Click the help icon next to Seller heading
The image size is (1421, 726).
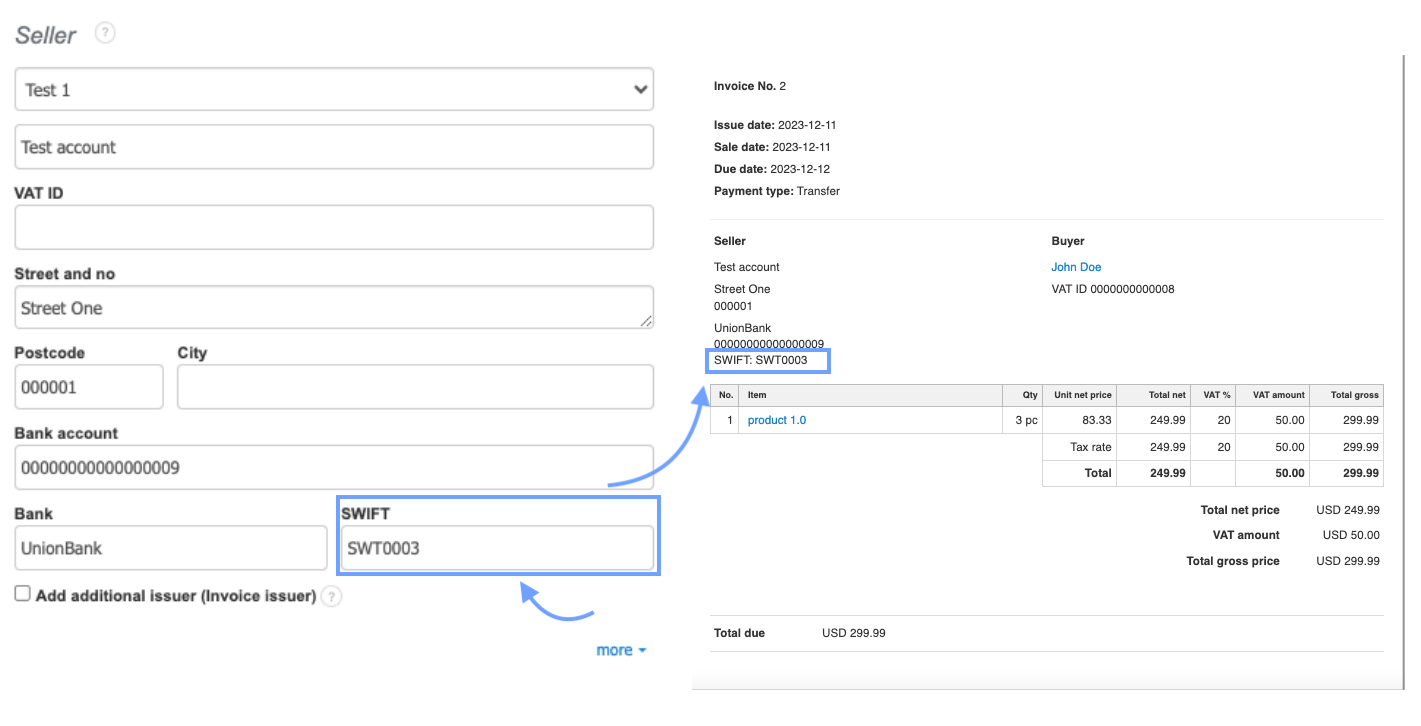point(105,33)
